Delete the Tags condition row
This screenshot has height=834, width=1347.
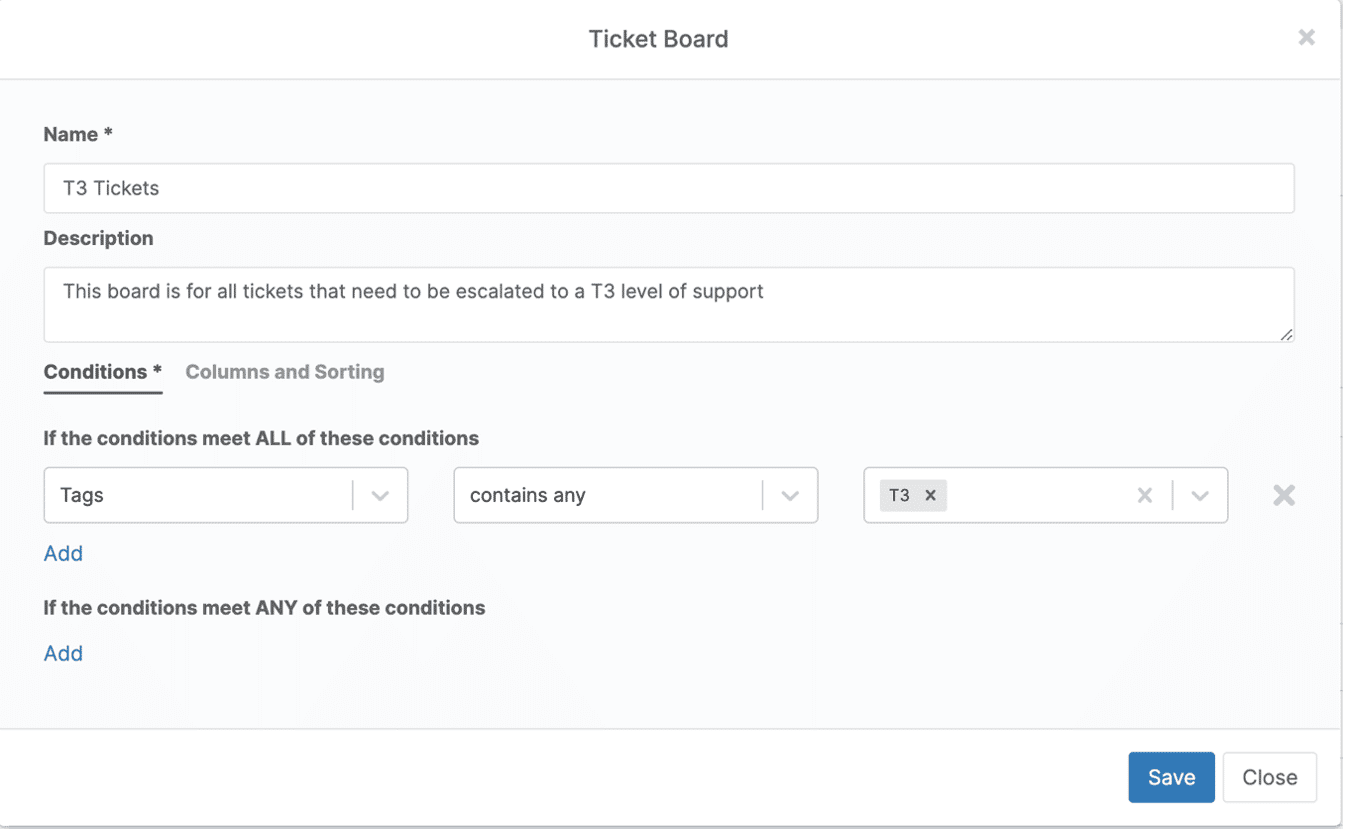pos(1284,495)
